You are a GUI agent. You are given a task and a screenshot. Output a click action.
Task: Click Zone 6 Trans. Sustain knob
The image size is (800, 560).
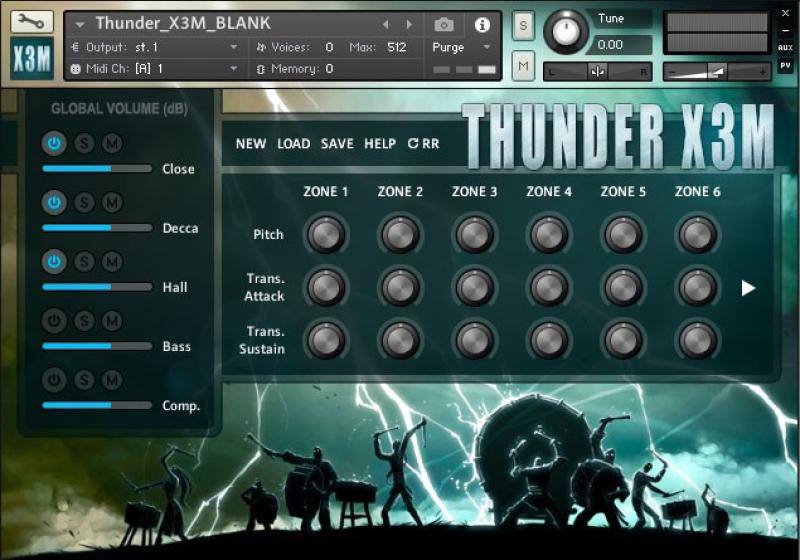[x=697, y=340]
